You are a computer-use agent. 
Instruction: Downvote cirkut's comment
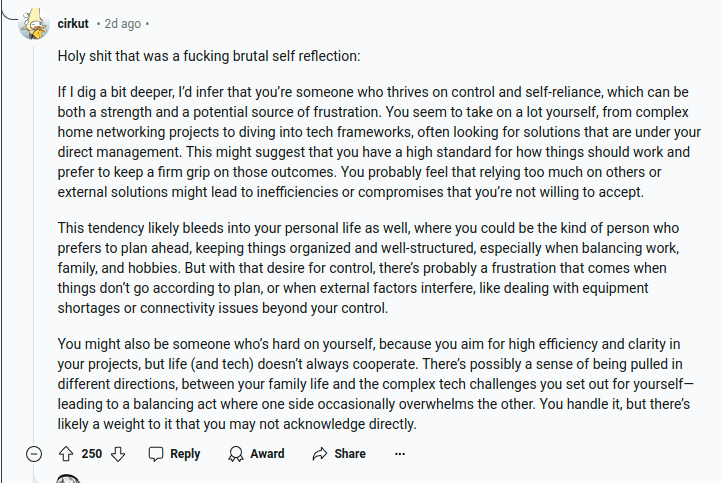point(118,454)
